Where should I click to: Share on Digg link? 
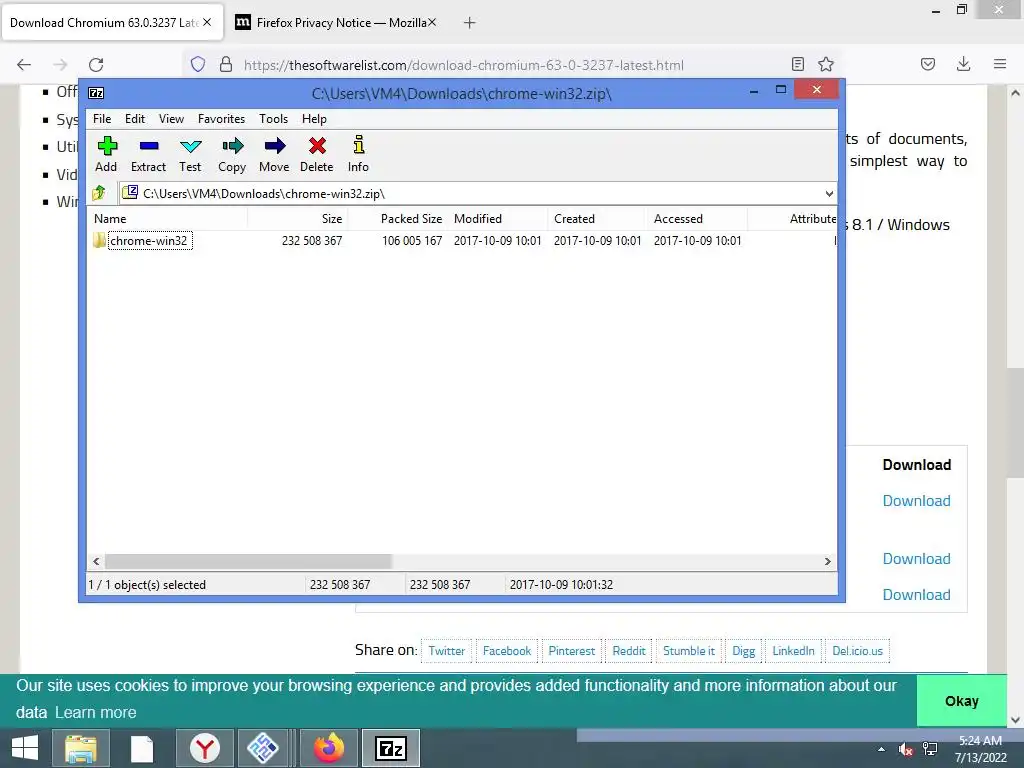click(x=743, y=650)
